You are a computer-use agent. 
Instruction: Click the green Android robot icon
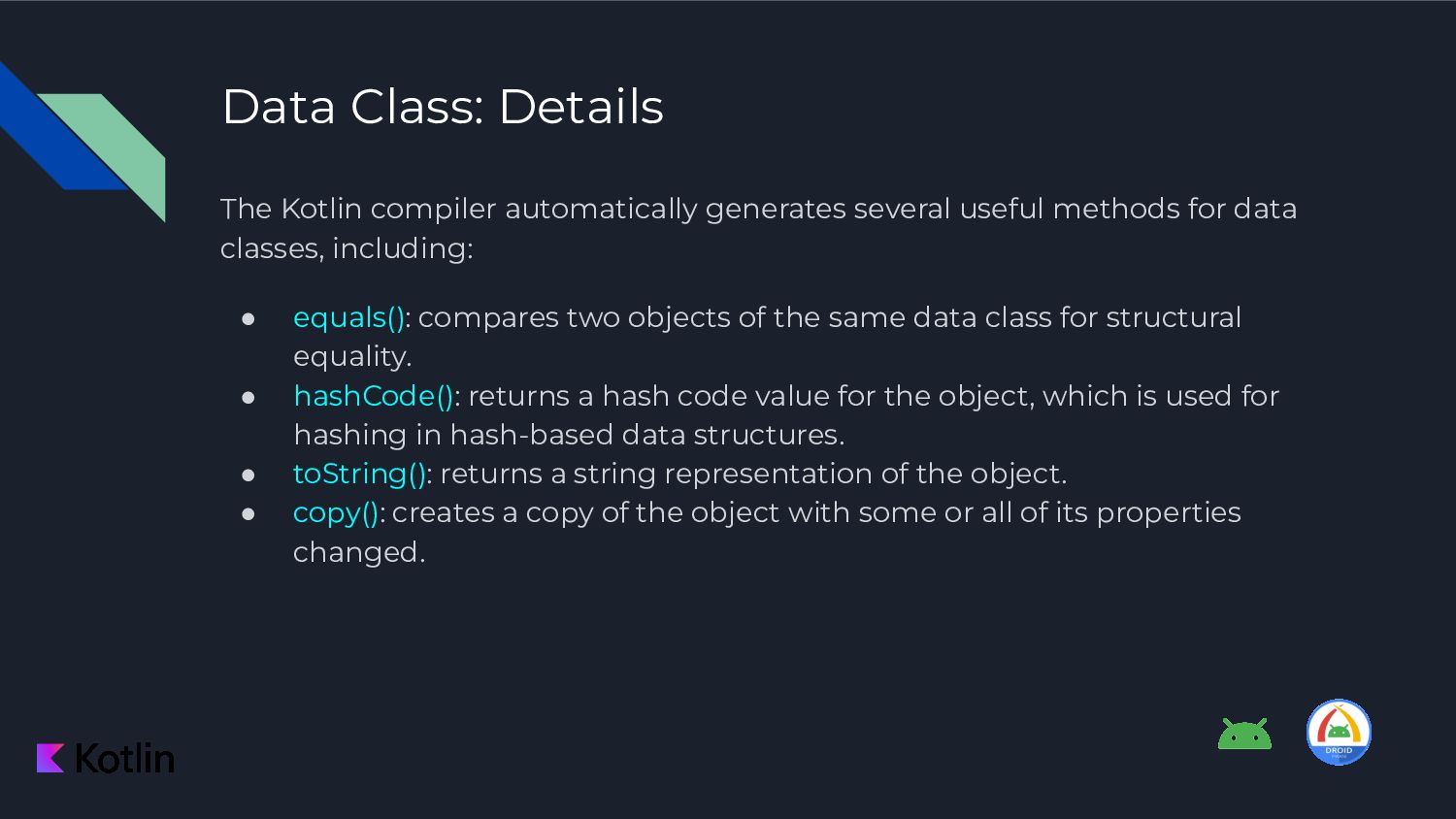(1244, 734)
